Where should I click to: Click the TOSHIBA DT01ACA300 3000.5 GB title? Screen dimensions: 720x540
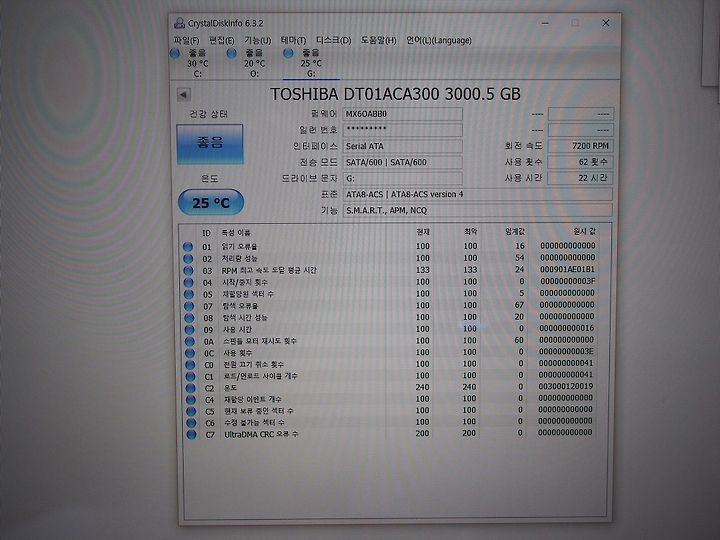point(395,94)
